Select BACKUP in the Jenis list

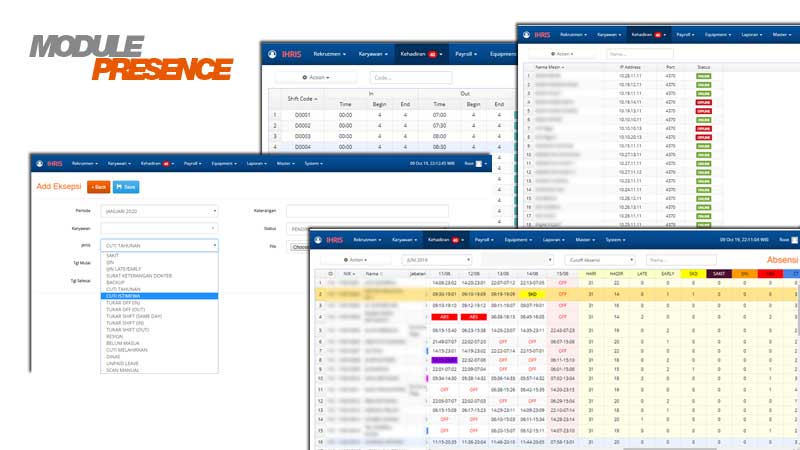tap(159, 282)
